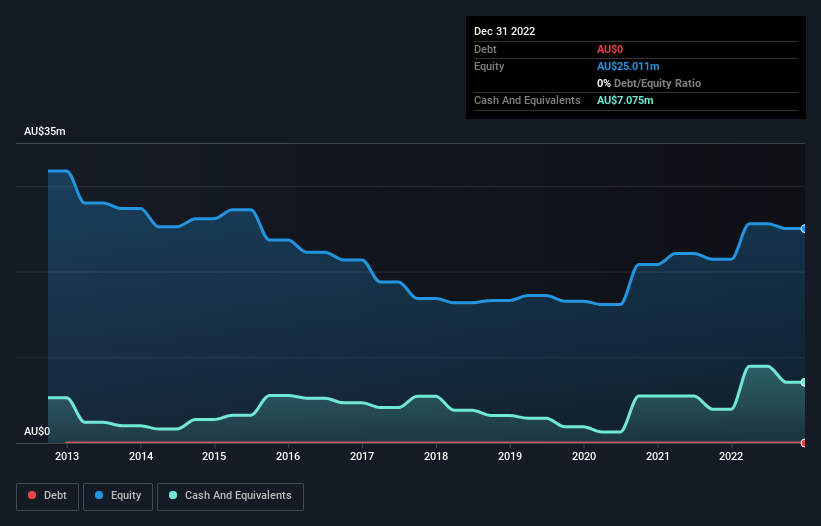Image resolution: width=821 pixels, height=526 pixels.
Task: Click the AU$7.075m cash value
Action: (x=625, y=100)
